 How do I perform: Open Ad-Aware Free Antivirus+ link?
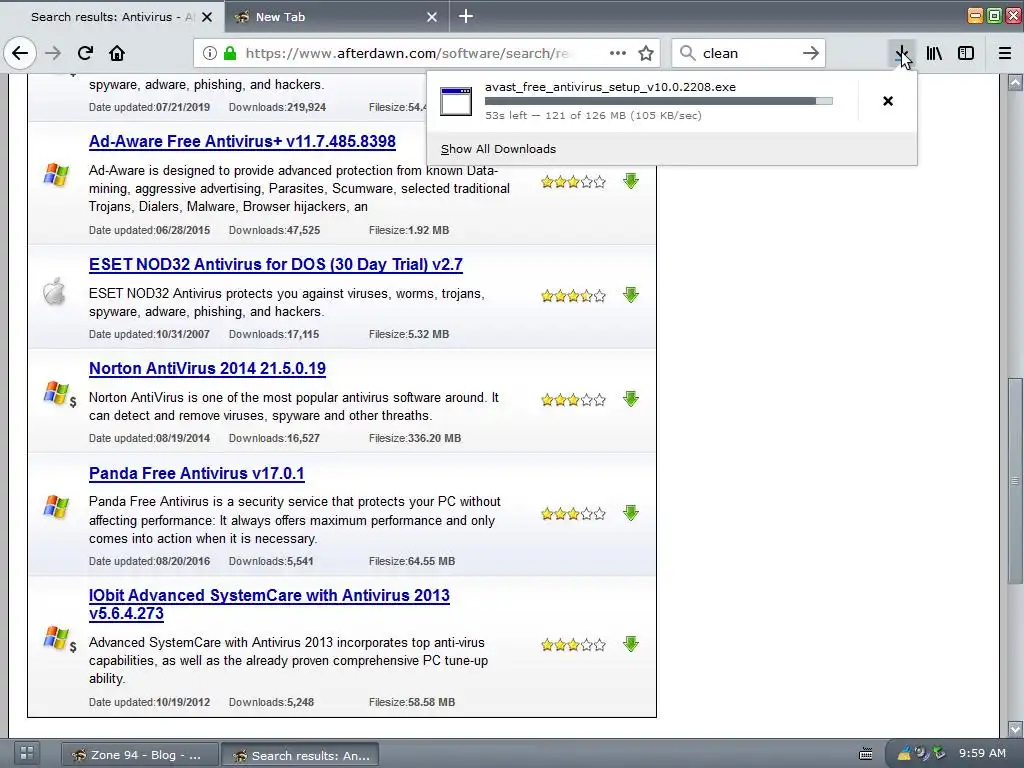[x=242, y=141]
